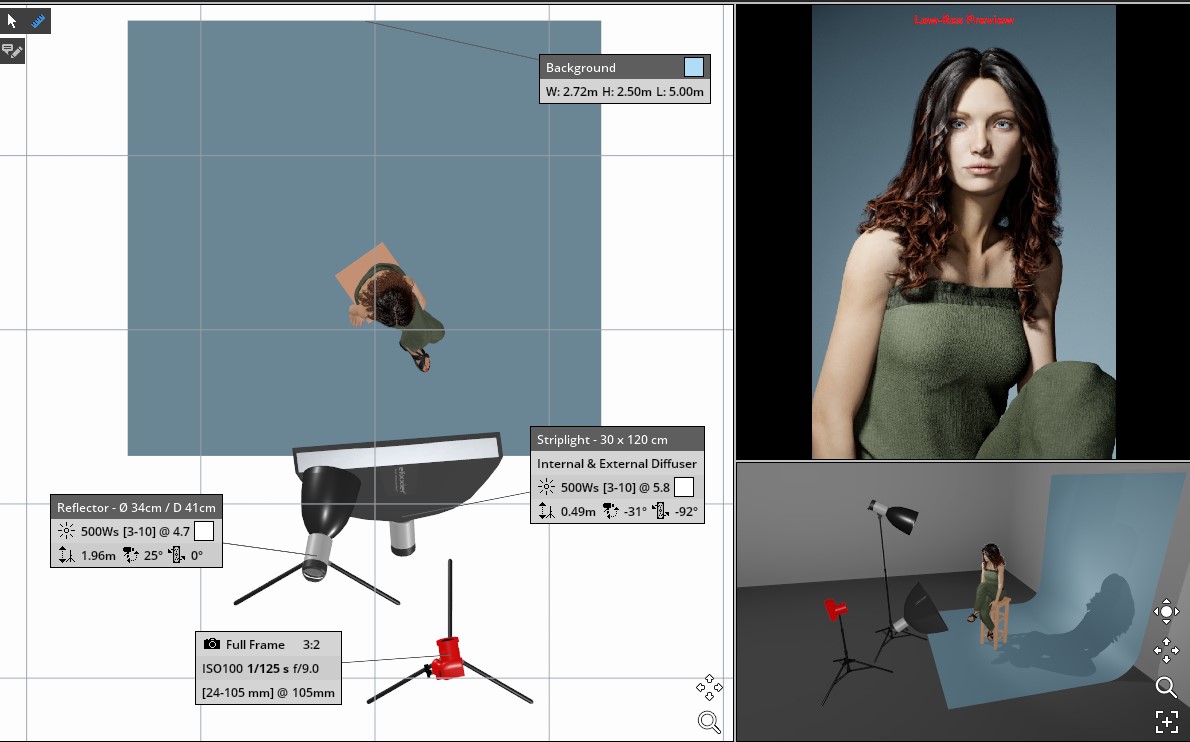This screenshot has height=742, width=1190.
Task: Click the camera aperture f/9.0 setting
Action: point(305,668)
